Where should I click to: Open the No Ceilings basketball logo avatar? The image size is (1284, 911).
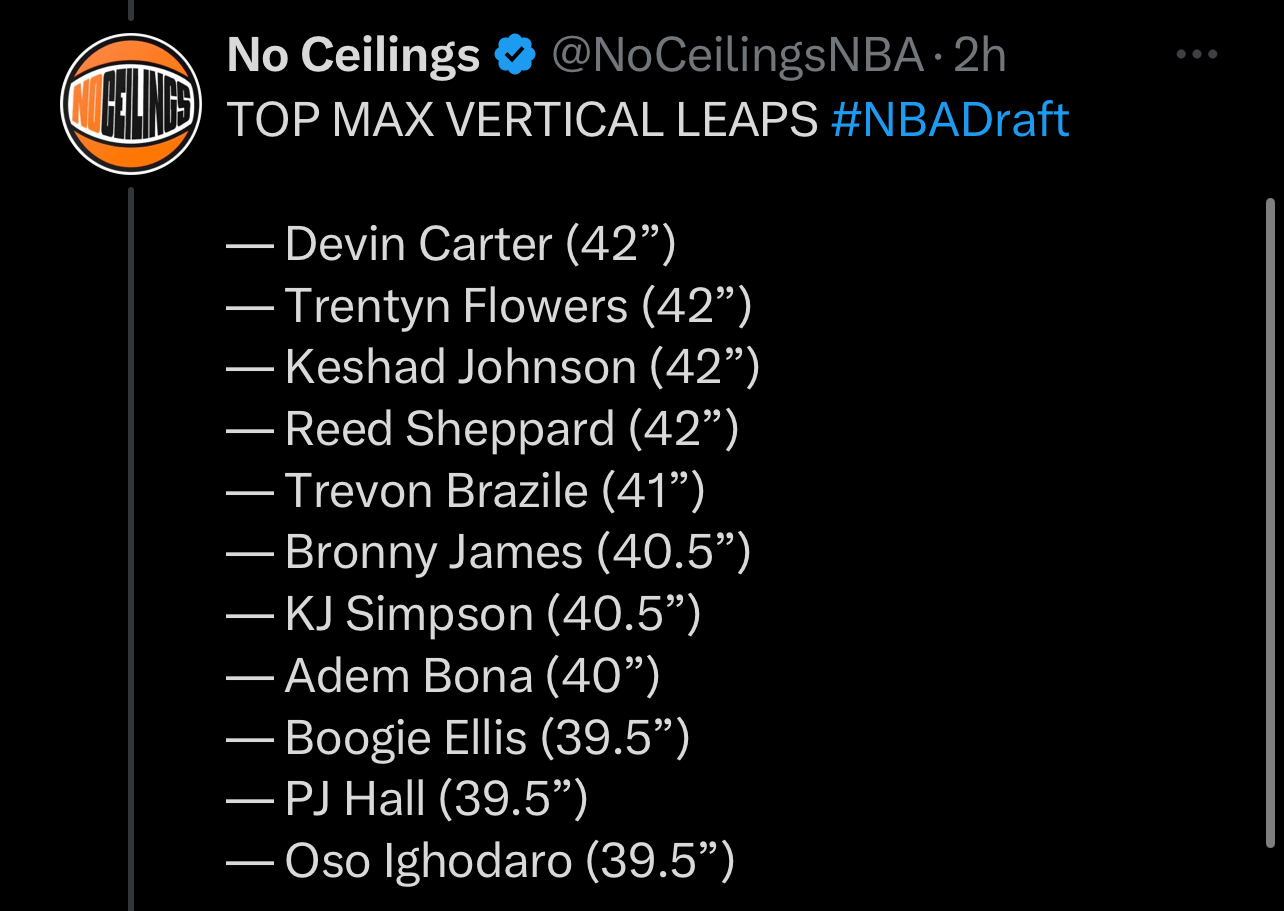coord(130,104)
